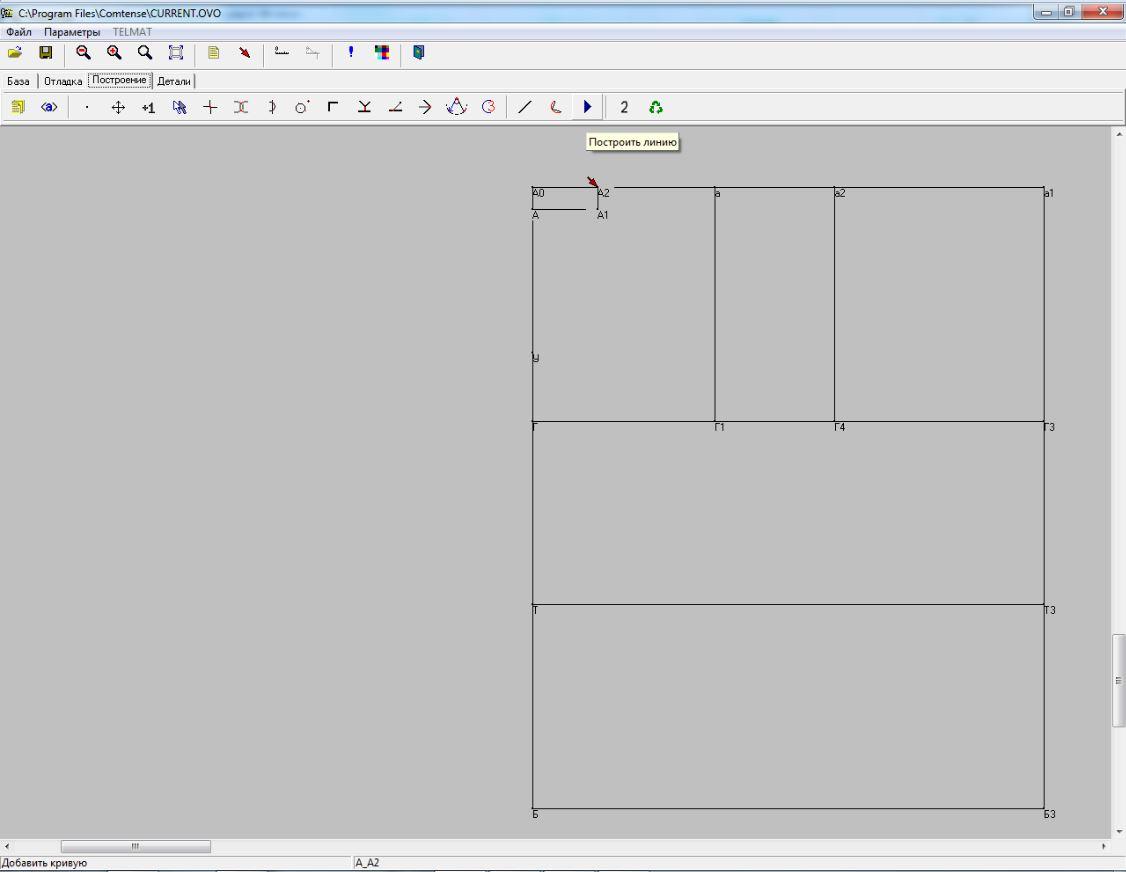The height and width of the screenshot is (872, 1126).
Task: Select the single point tool
Action: (x=87, y=107)
